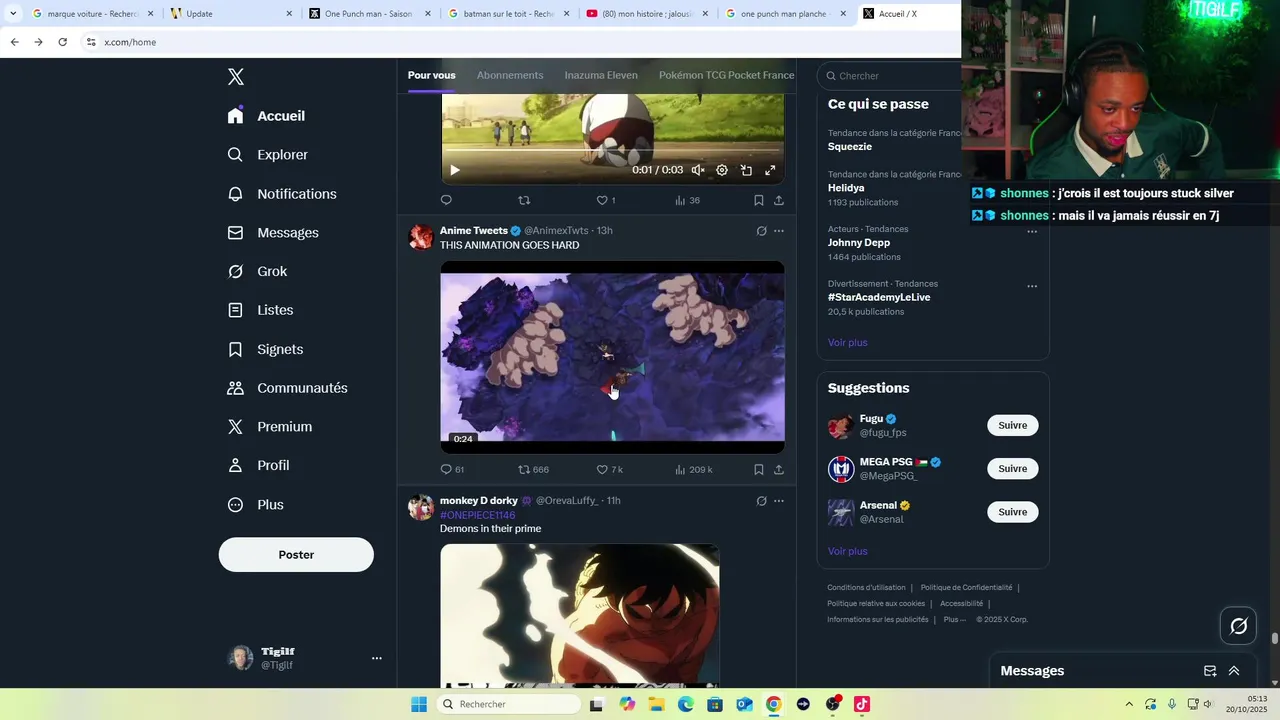Open more options on monkey D dorky post
This screenshot has height=720, width=1280.
click(x=779, y=501)
